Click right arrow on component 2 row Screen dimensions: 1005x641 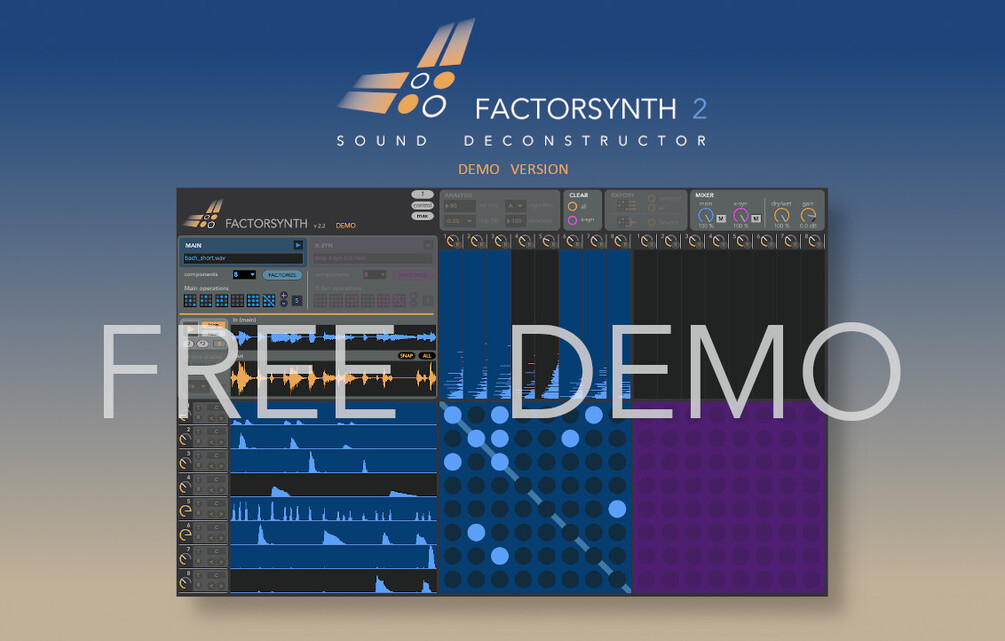point(221,442)
